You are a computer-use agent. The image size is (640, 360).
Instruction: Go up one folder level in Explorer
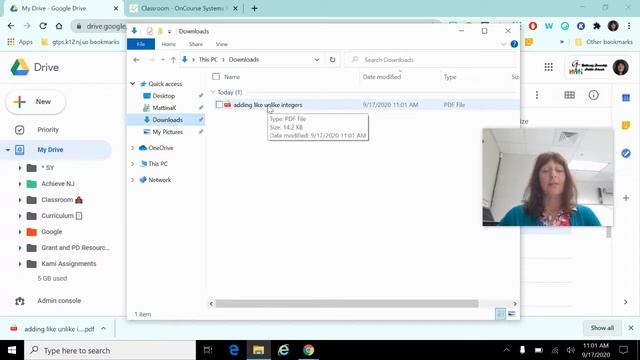[x=173, y=60]
